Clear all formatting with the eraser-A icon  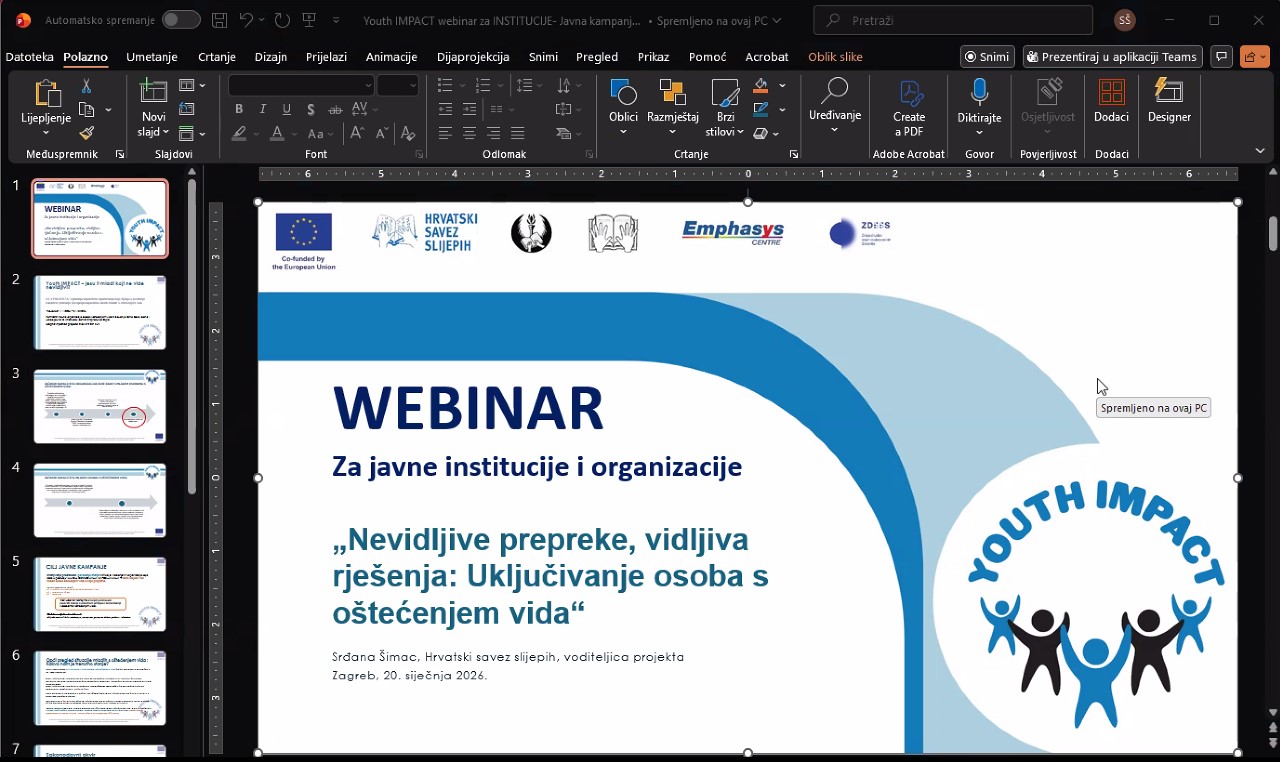(x=406, y=132)
